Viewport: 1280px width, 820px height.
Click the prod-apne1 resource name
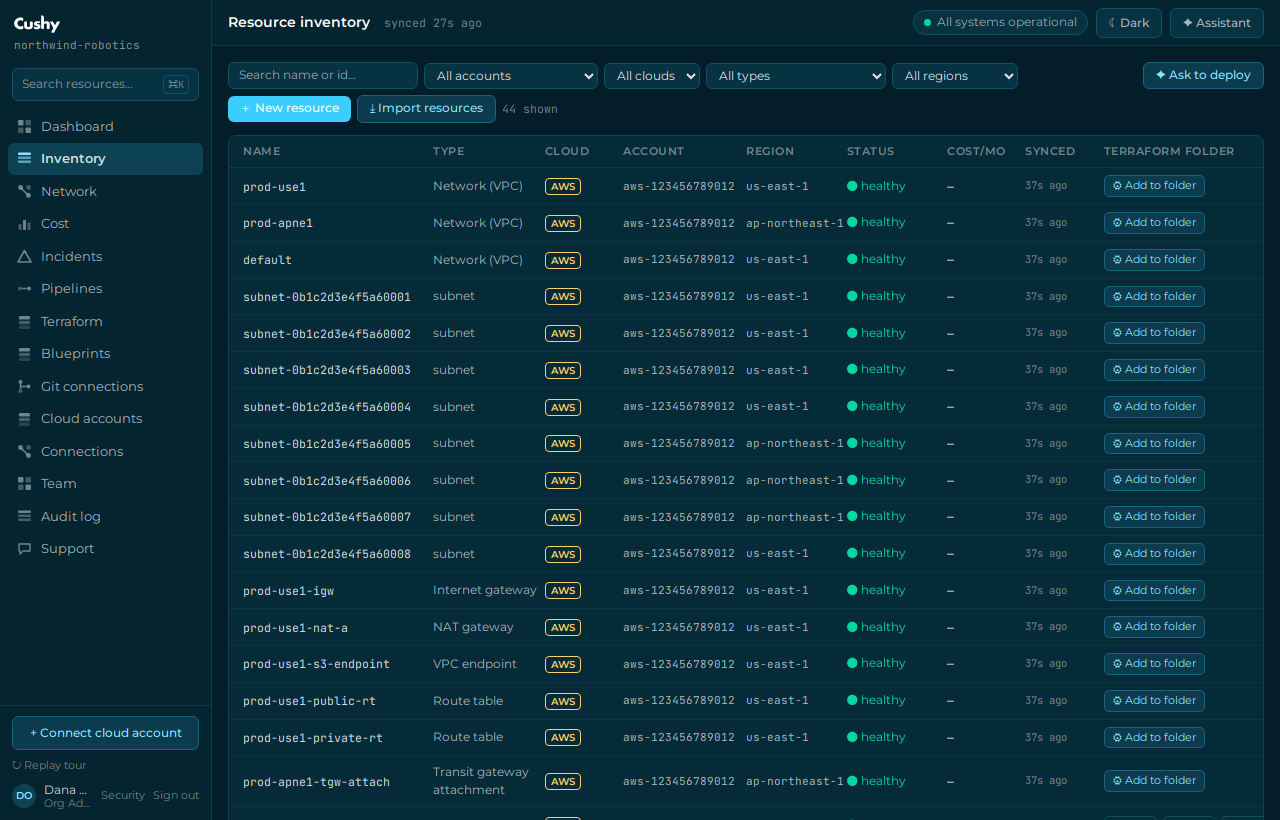coord(278,224)
